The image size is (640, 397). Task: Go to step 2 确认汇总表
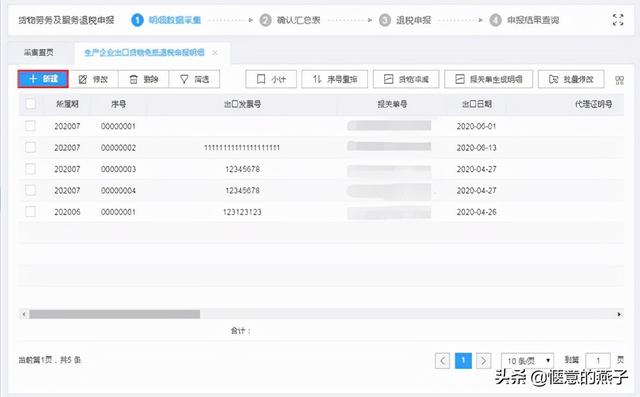[291, 20]
